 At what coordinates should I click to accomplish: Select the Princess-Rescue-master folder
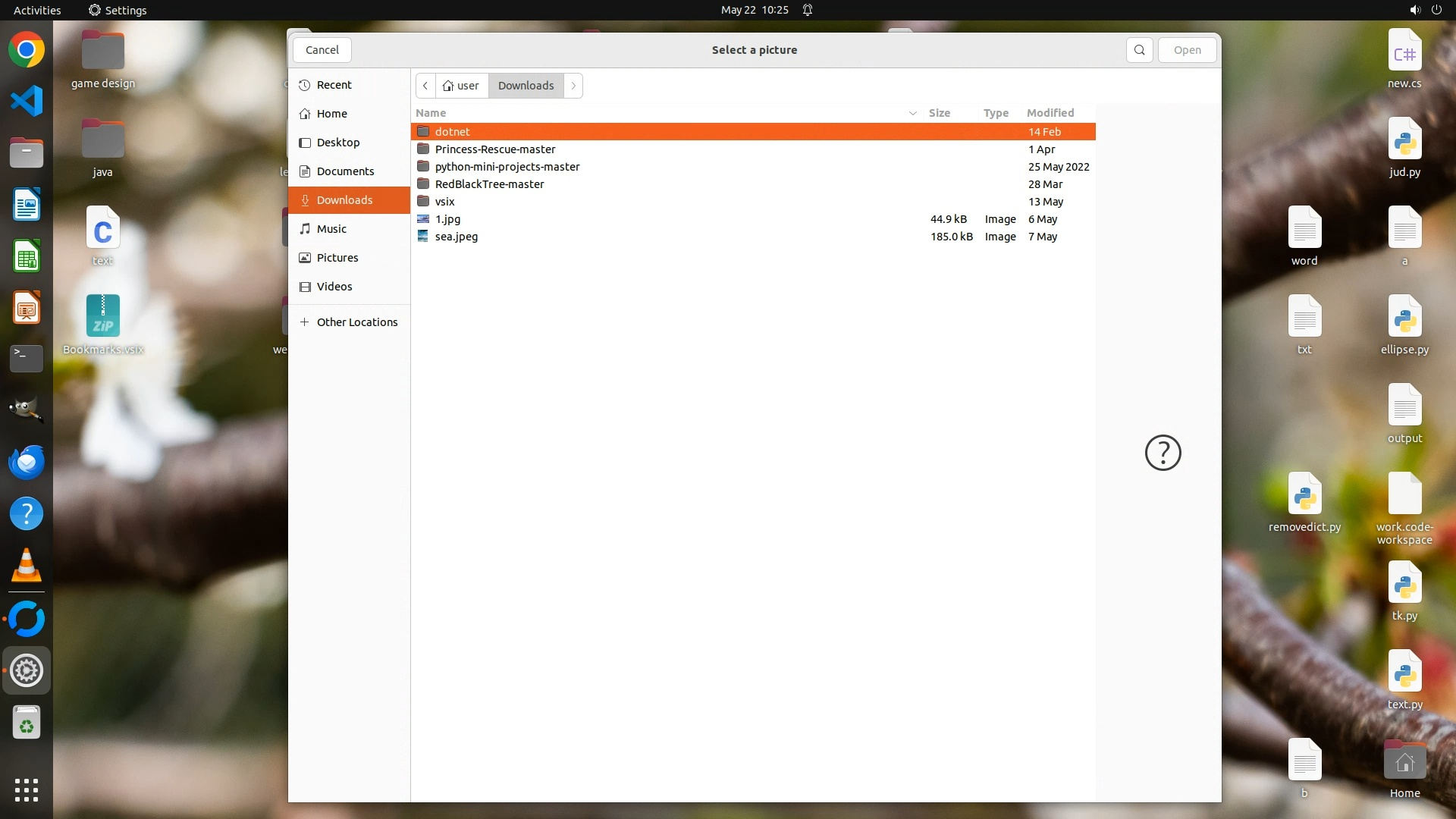[x=494, y=149]
